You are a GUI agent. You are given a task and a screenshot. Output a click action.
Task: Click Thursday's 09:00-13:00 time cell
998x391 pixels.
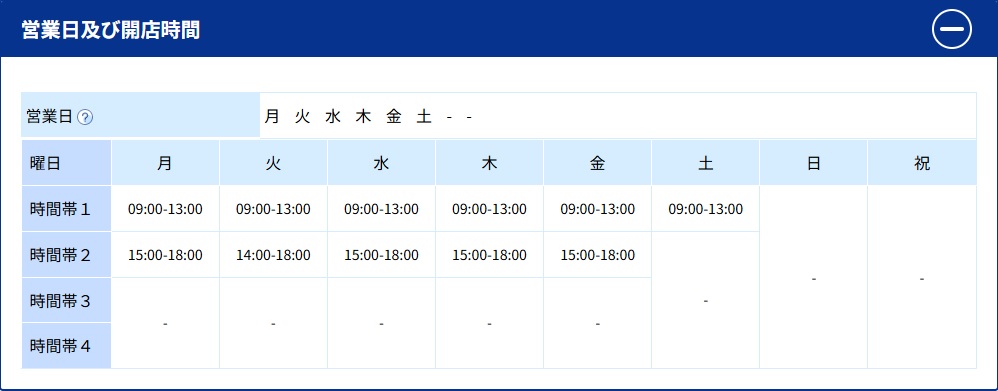(x=489, y=209)
